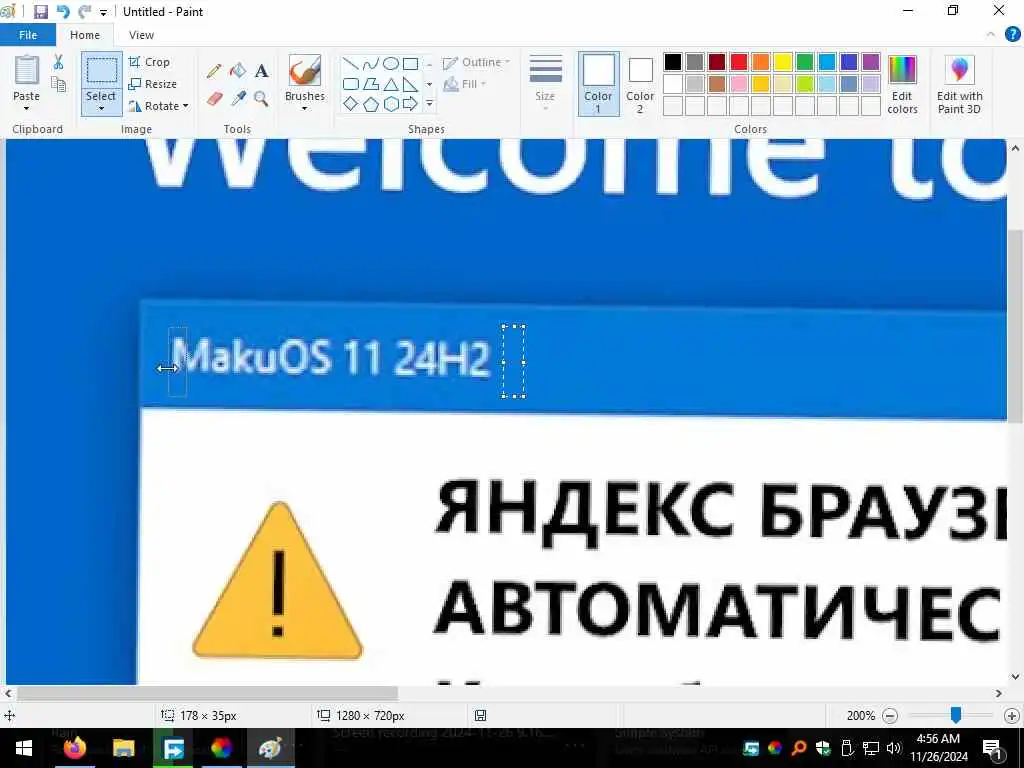Viewport: 1024px width, 768px height.
Task: Open the Fill dropdown
Action: point(464,84)
